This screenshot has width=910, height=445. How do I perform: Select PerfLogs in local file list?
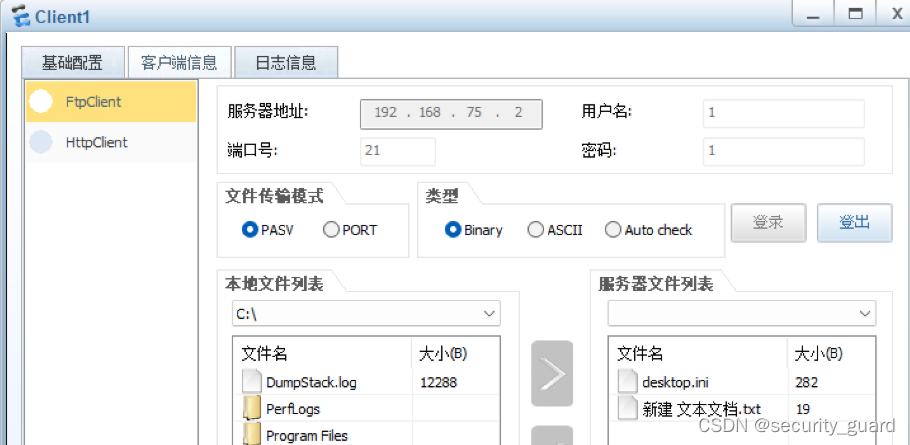coord(293,409)
